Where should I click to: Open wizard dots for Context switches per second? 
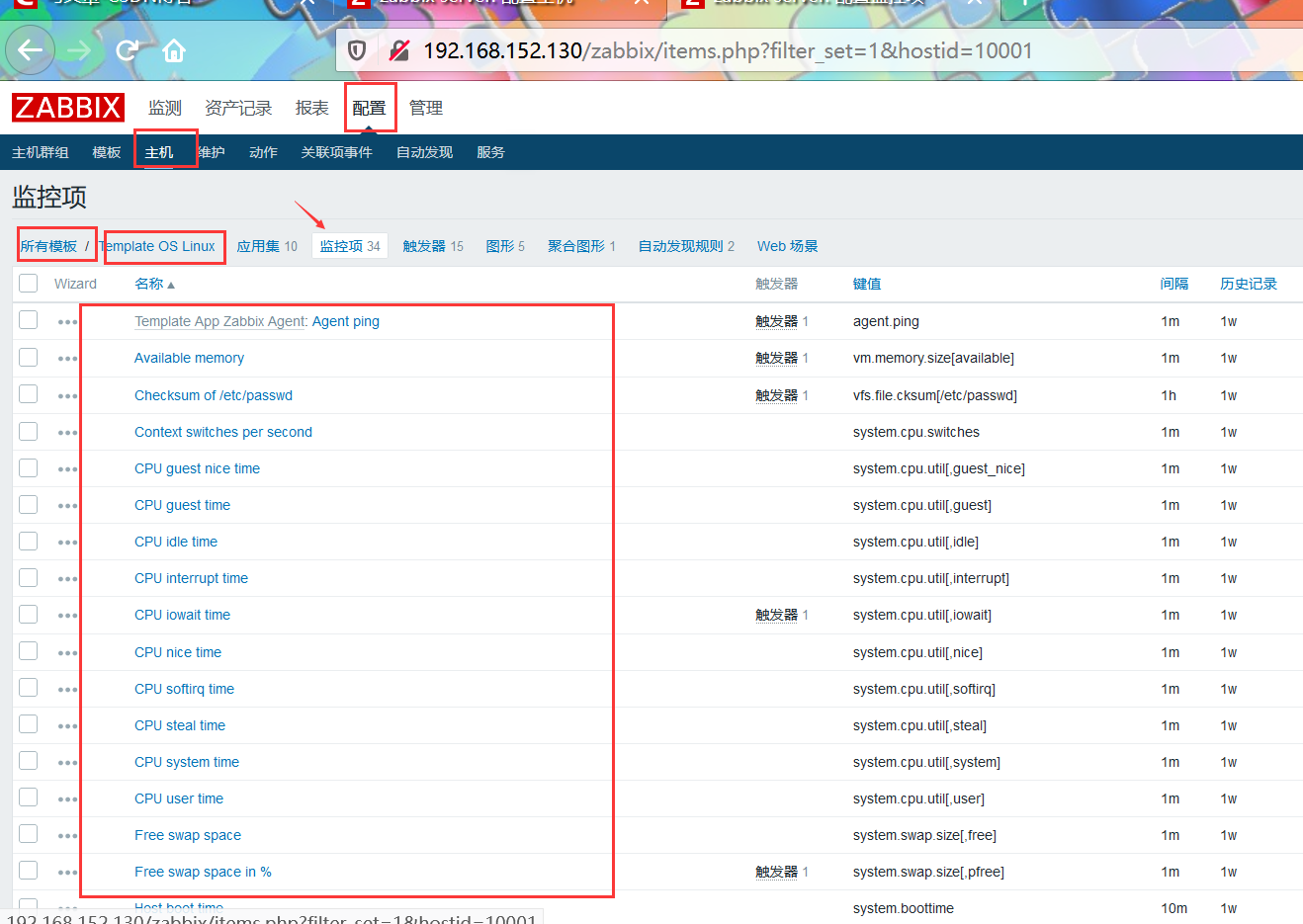click(67, 433)
